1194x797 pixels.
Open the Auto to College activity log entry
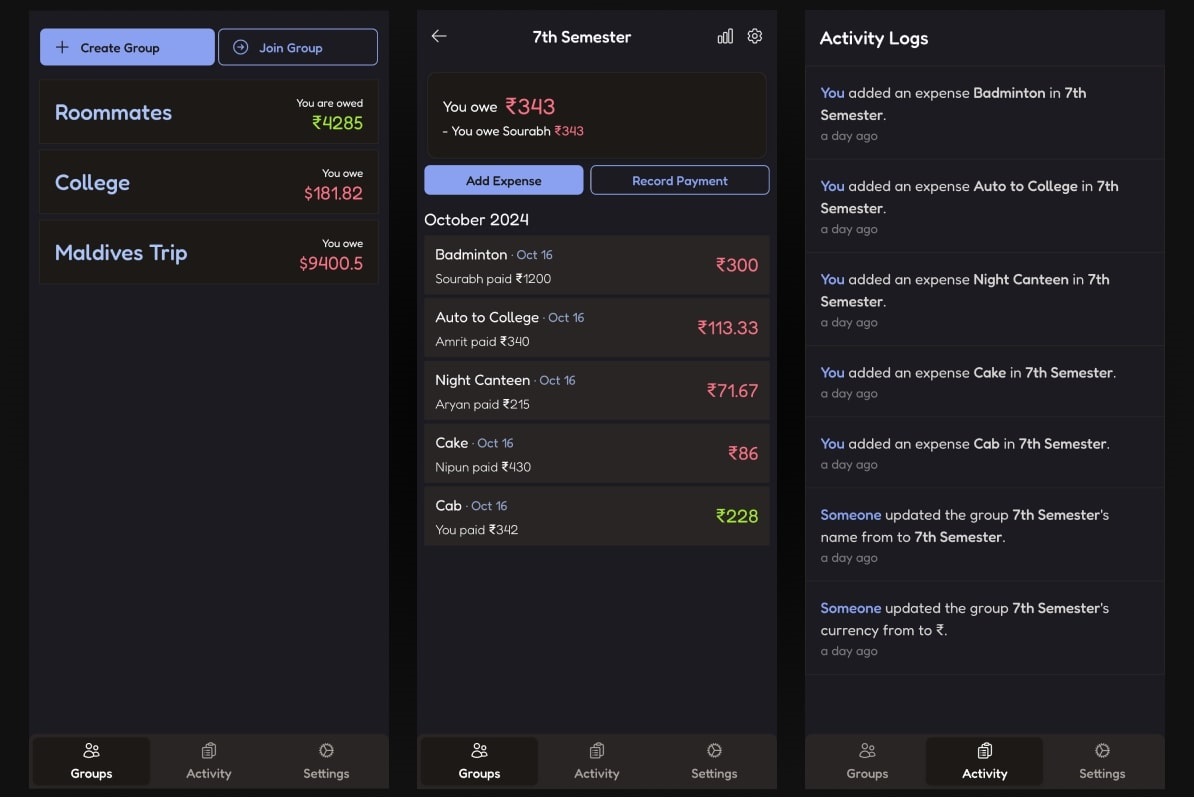click(984, 206)
